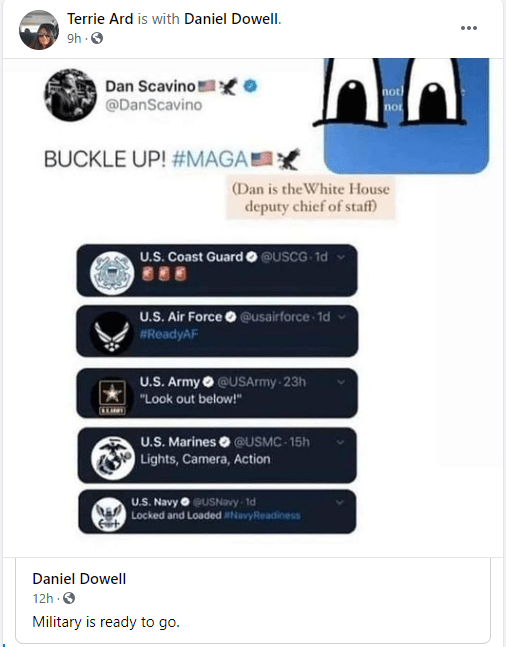This screenshot has height=647, width=506.
Task: Expand the chevron on the Air Force tweet
Action: [341, 317]
